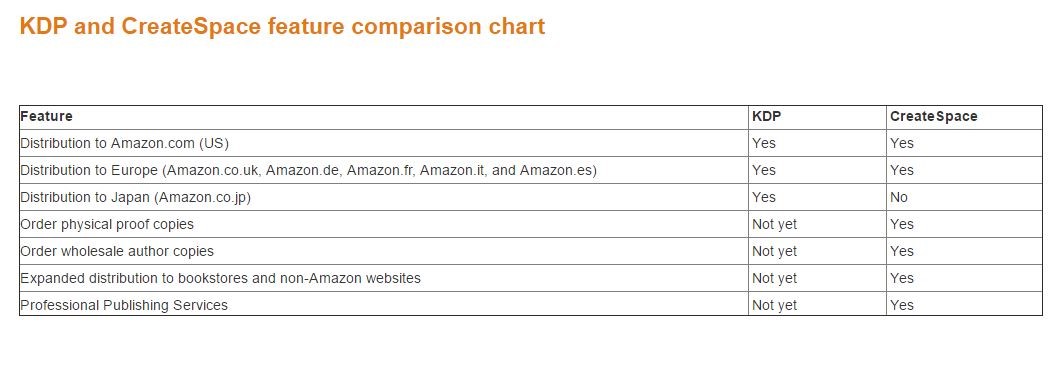Click the Distribution to Amazon.com (US) row
The width and height of the screenshot is (1060, 366).
tap(531, 143)
